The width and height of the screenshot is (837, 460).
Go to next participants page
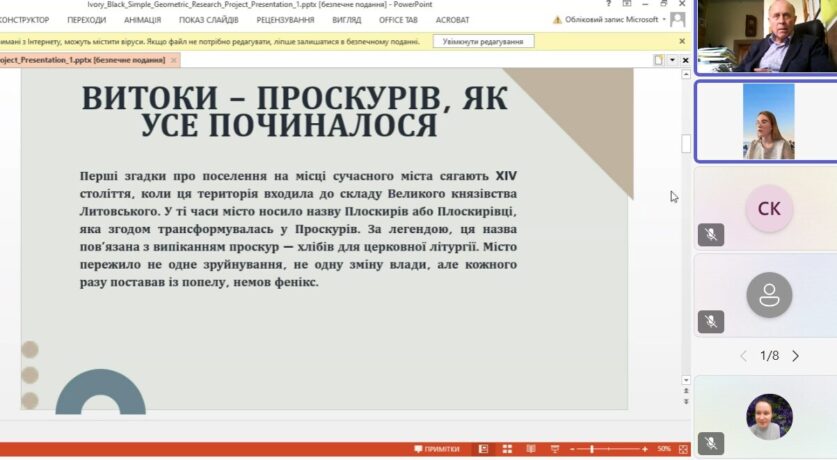pyautogui.click(x=796, y=356)
